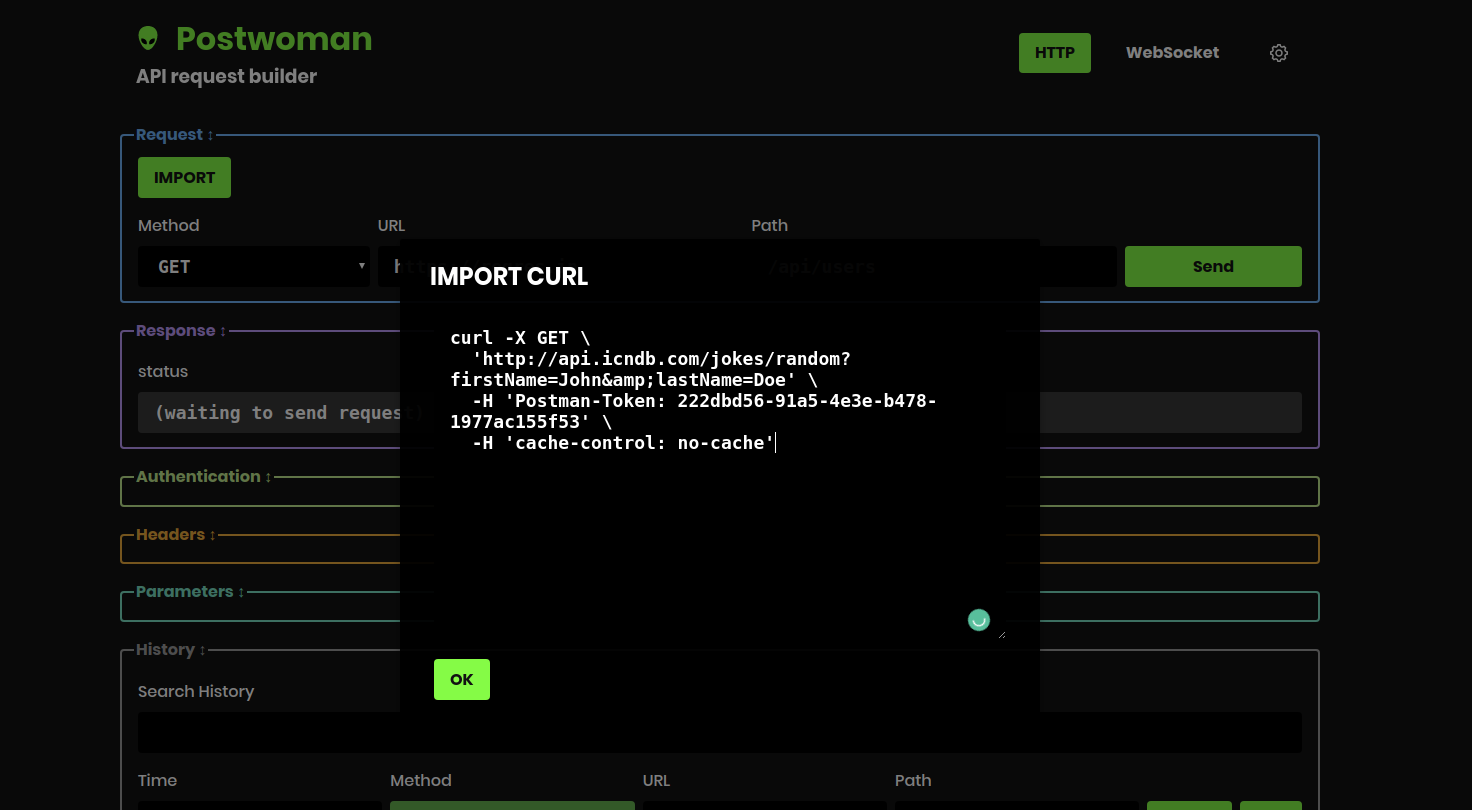This screenshot has width=1472, height=810.
Task: Click the 'cache-control: no-cache' line in the curl text
Action: (624, 443)
